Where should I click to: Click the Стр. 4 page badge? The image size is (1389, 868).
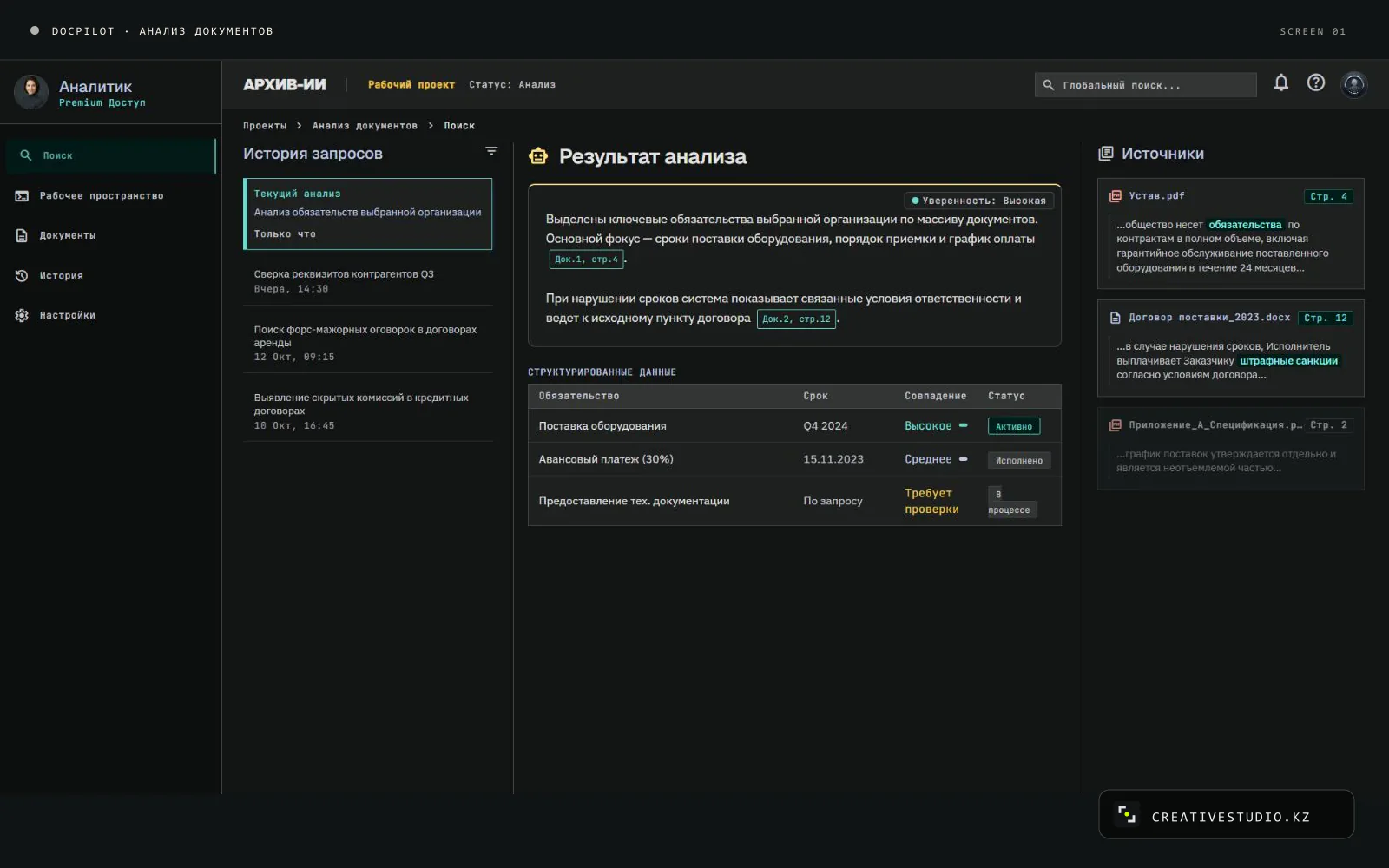point(1328,197)
